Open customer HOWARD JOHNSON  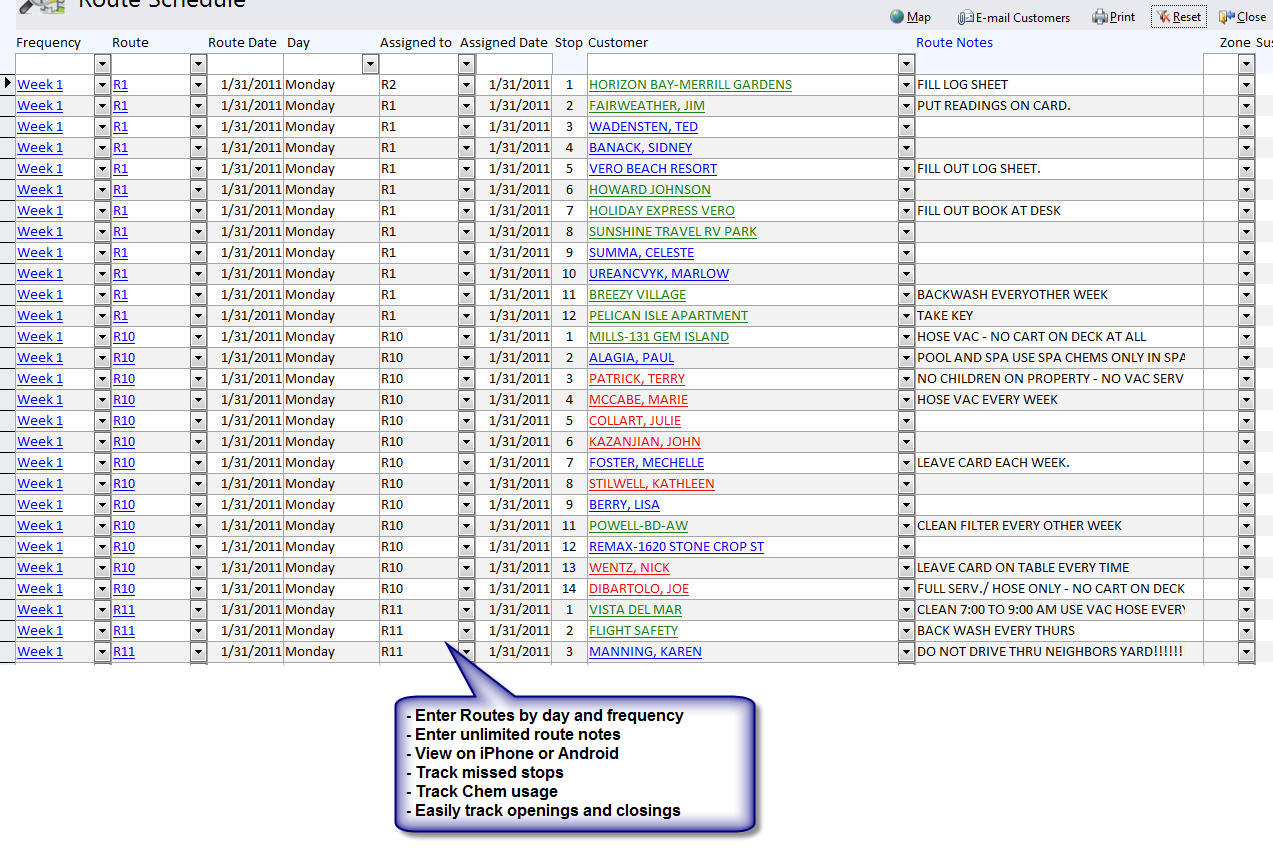pyautogui.click(x=650, y=190)
